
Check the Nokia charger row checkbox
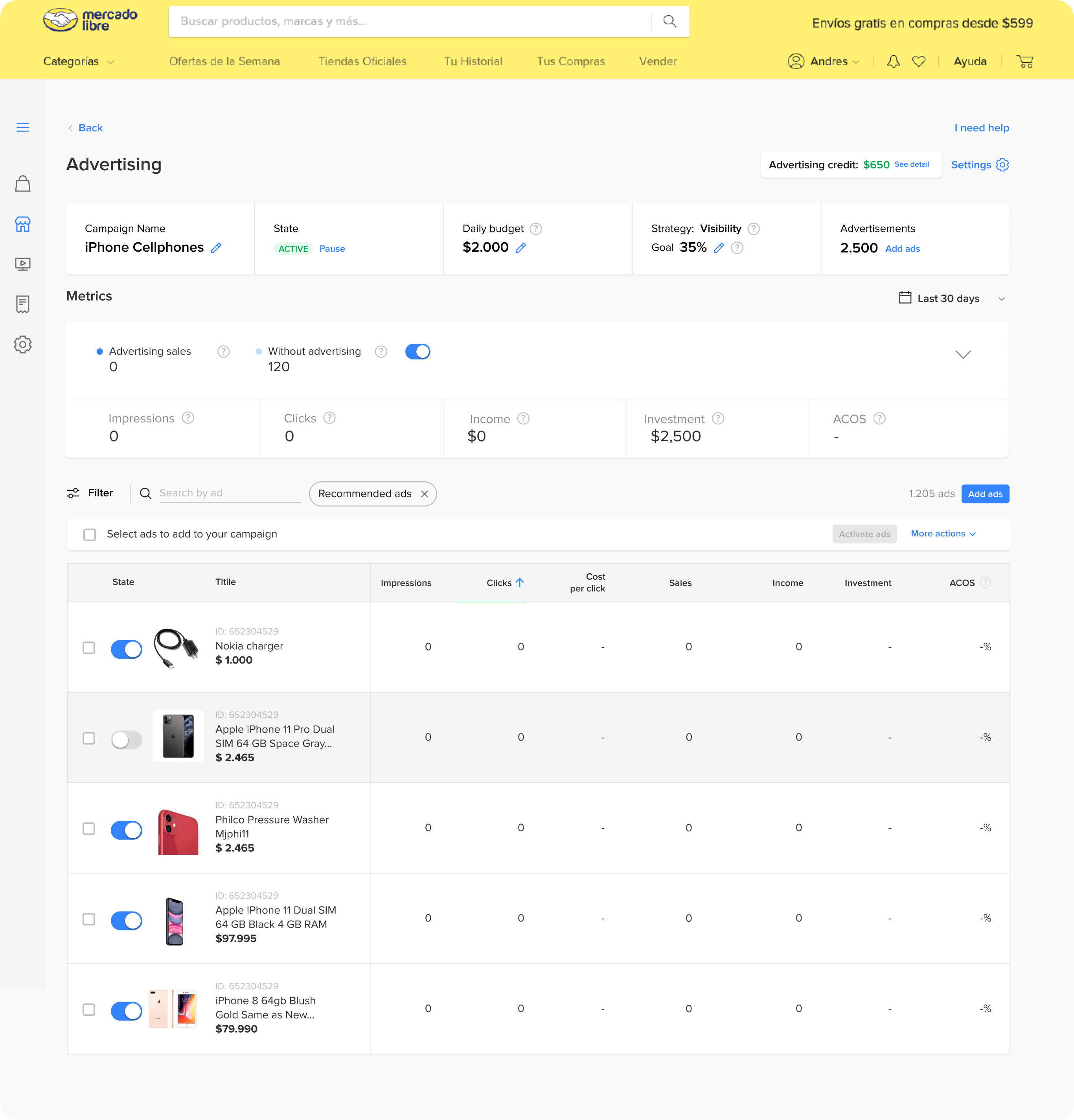(x=89, y=648)
